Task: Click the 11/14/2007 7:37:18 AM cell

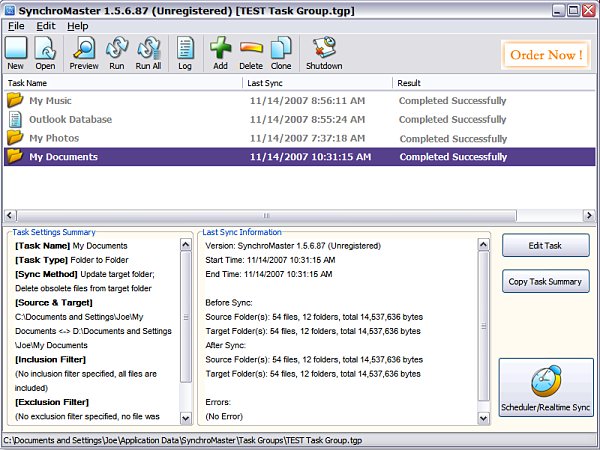Action: [x=307, y=138]
